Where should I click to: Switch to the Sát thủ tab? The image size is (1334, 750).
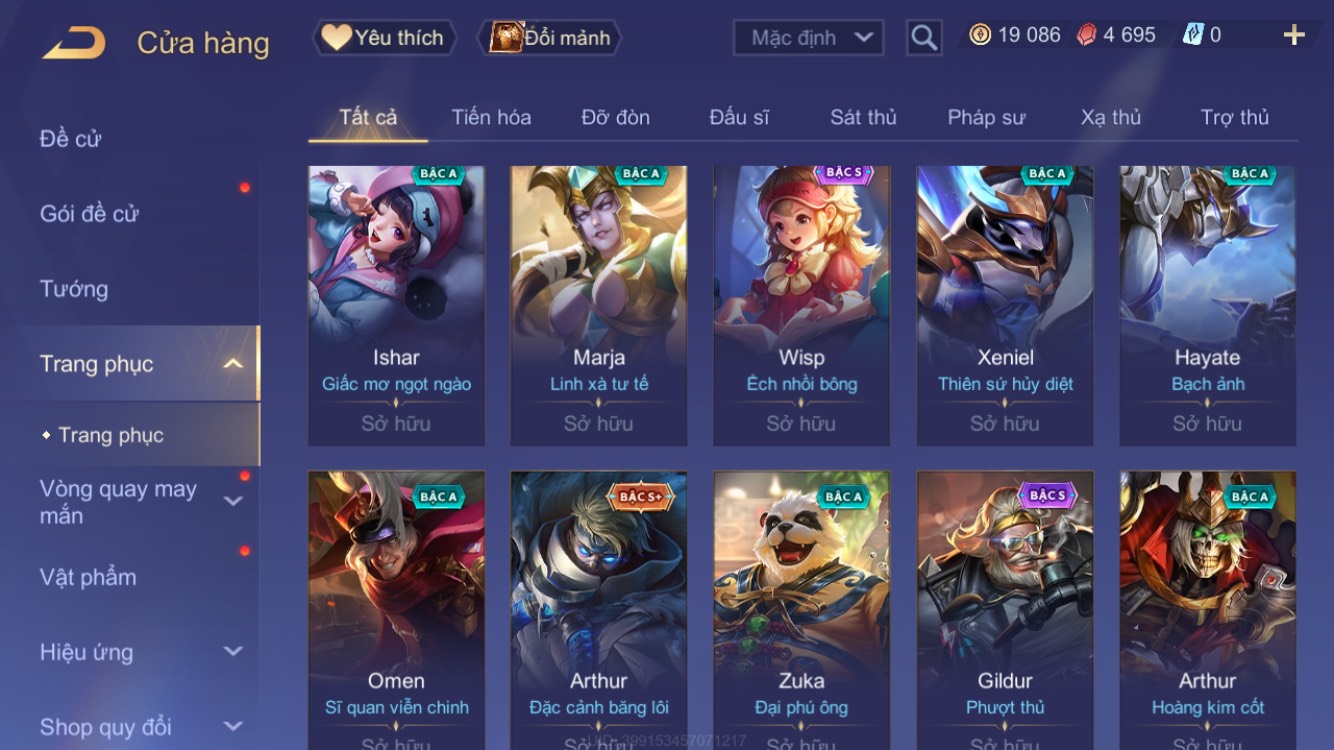[863, 117]
